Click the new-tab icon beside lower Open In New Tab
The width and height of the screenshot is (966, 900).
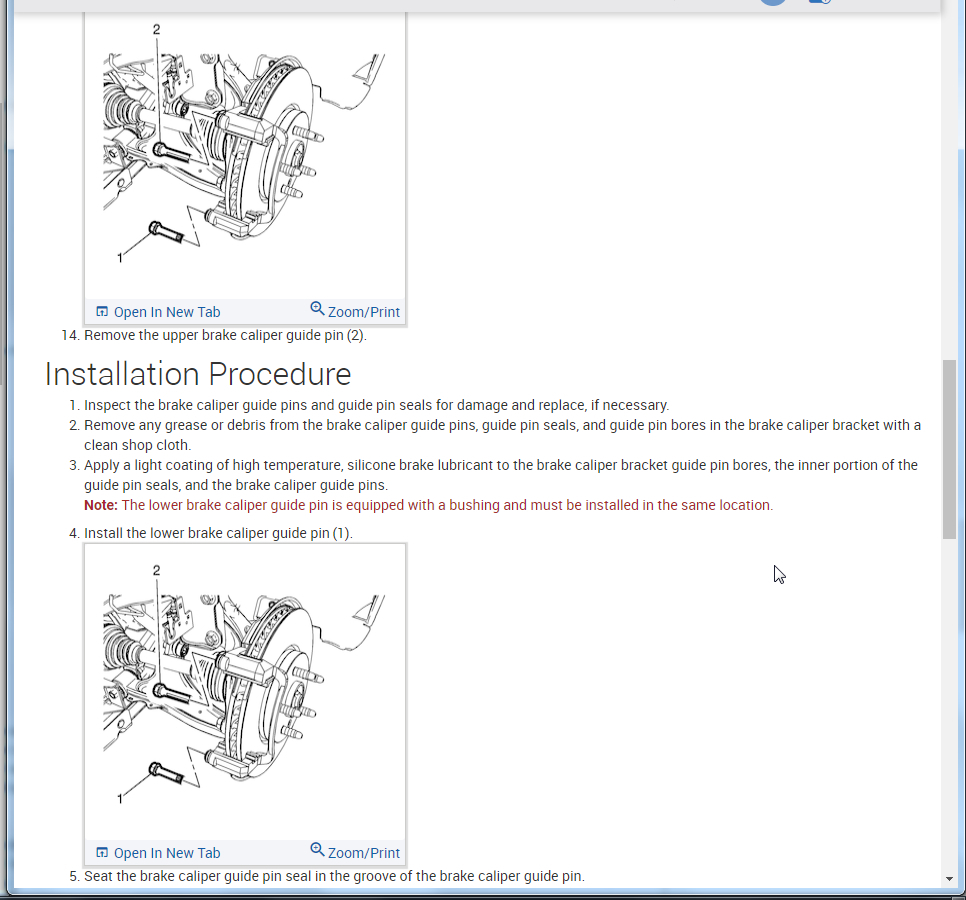coord(102,853)
